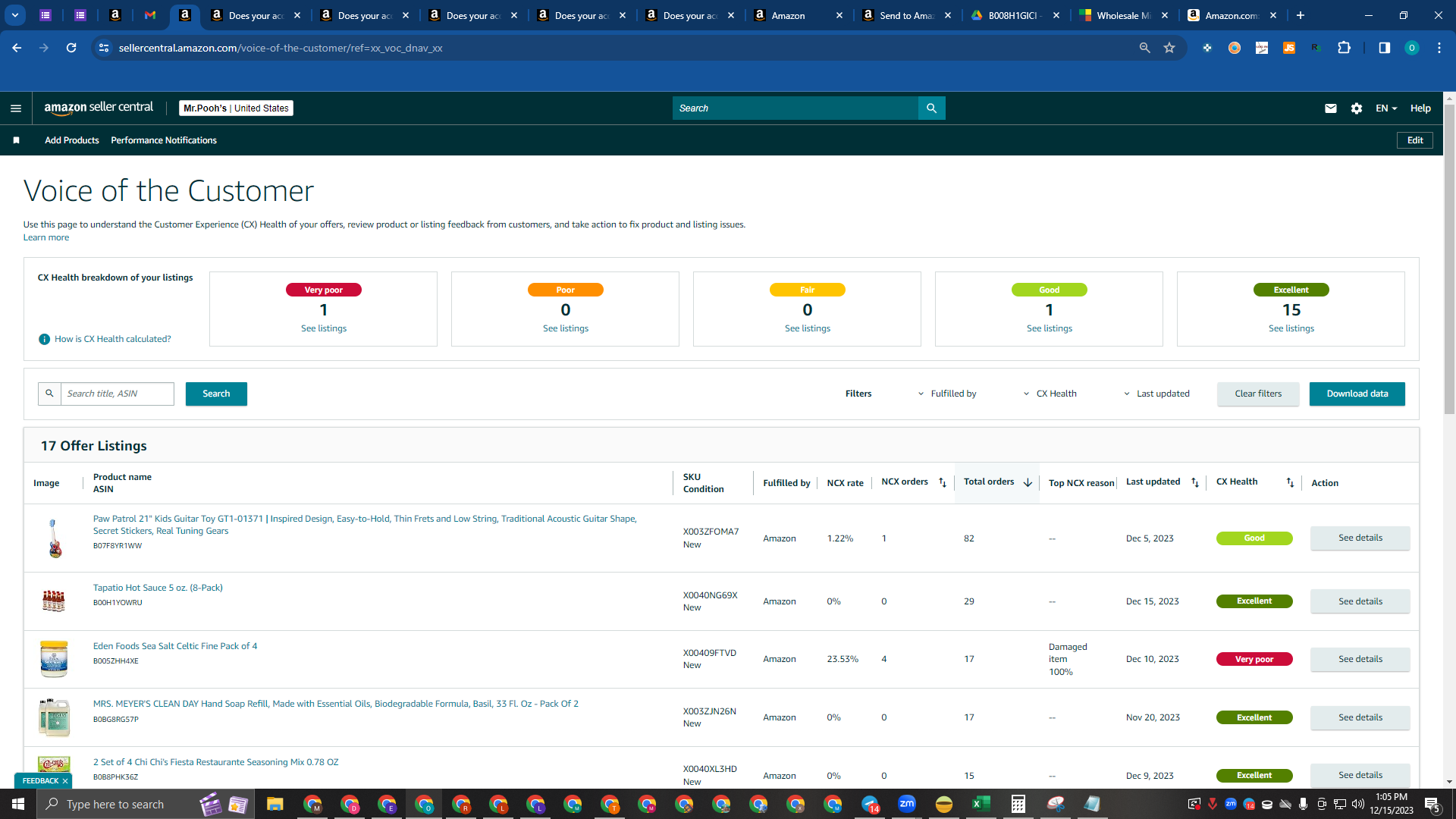
Task: Open Excel from the taskbar
Action: click(x=981, y=804)
